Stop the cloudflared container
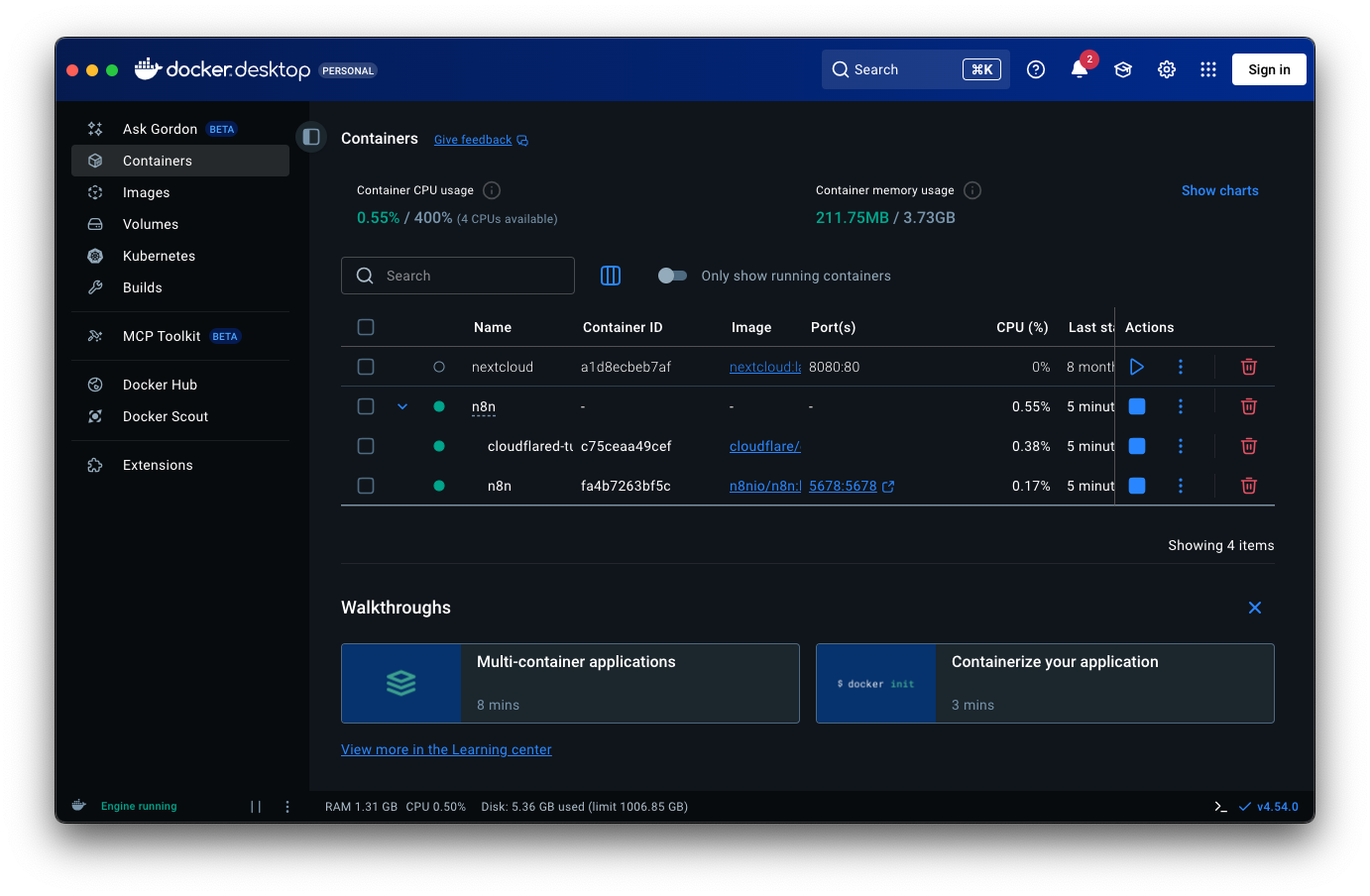Image resolution: width=1370 pixels, height=896 pixels. [x=1137, y=446]
